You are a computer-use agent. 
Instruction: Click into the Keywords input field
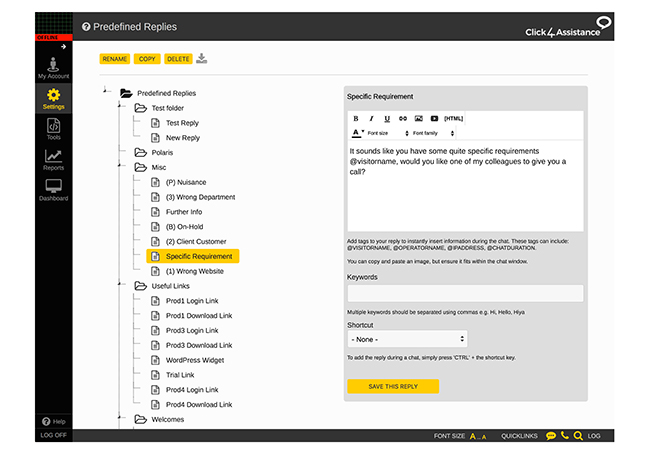pos(465,293)
